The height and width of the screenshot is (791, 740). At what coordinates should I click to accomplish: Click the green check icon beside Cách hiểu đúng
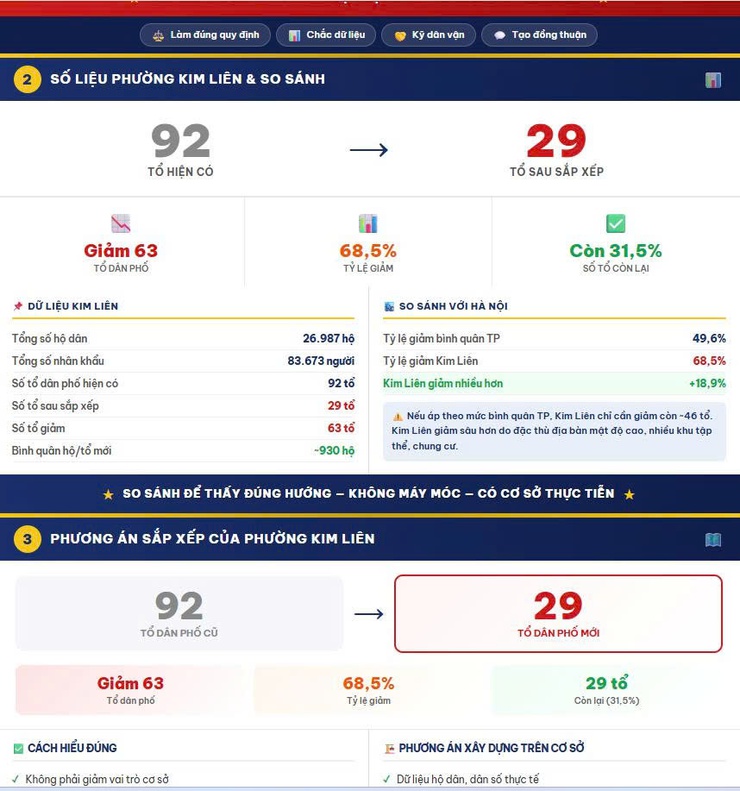pos(18,748)
